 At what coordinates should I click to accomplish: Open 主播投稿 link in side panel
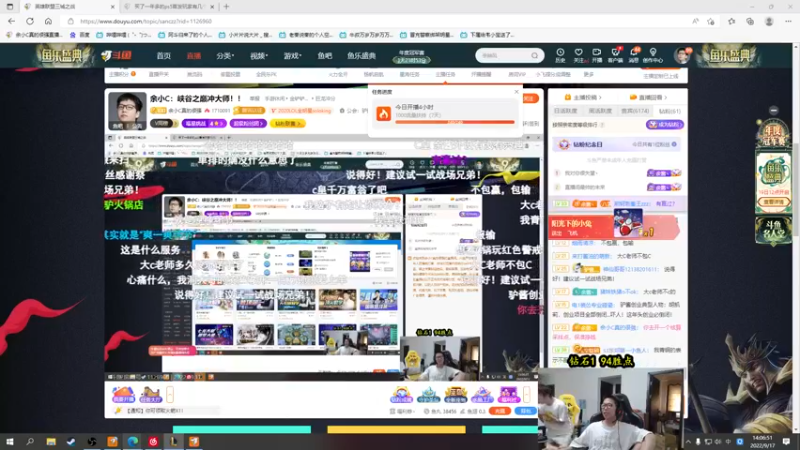click(584, 97)
